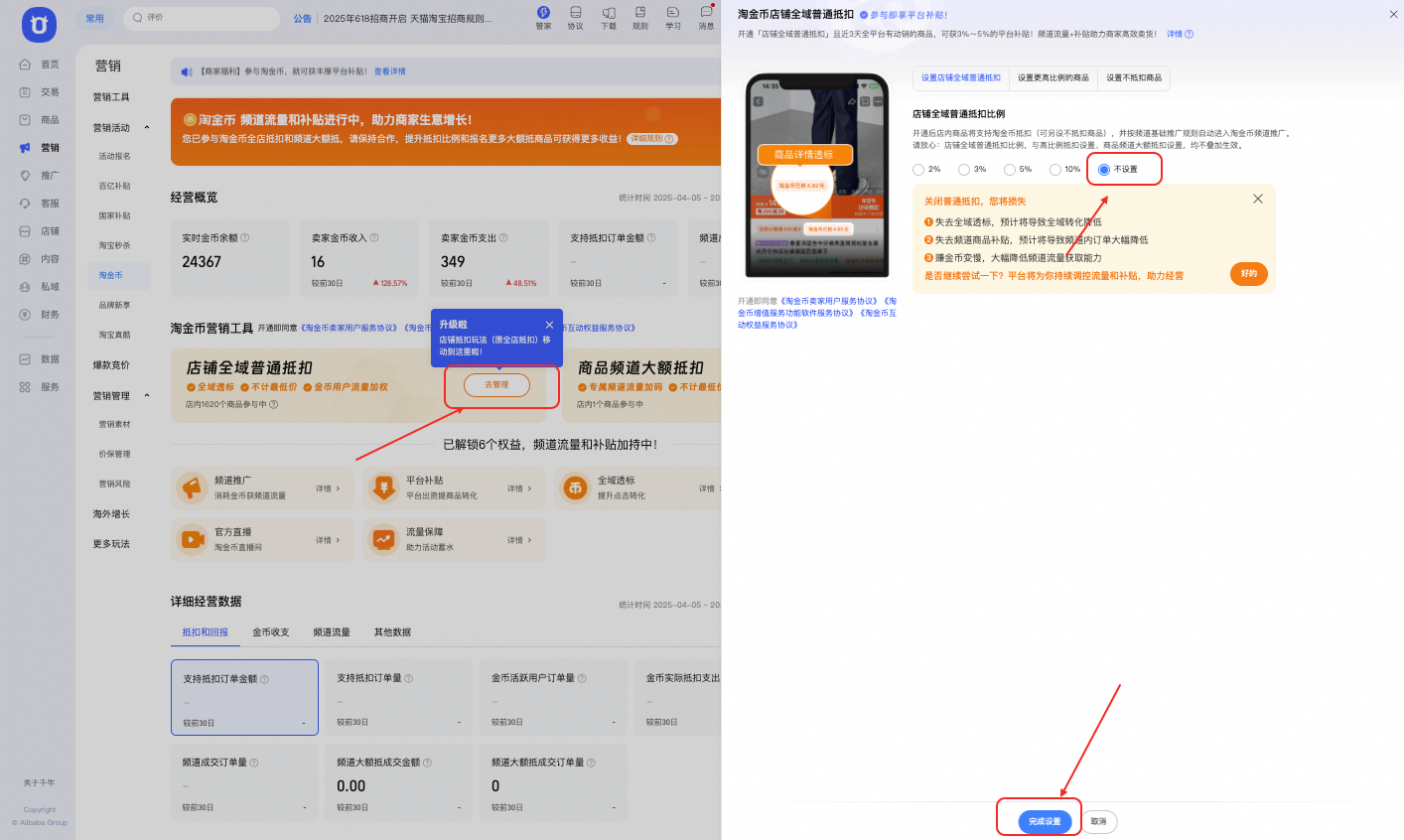Click the 下载 download icon

point(609,13)
